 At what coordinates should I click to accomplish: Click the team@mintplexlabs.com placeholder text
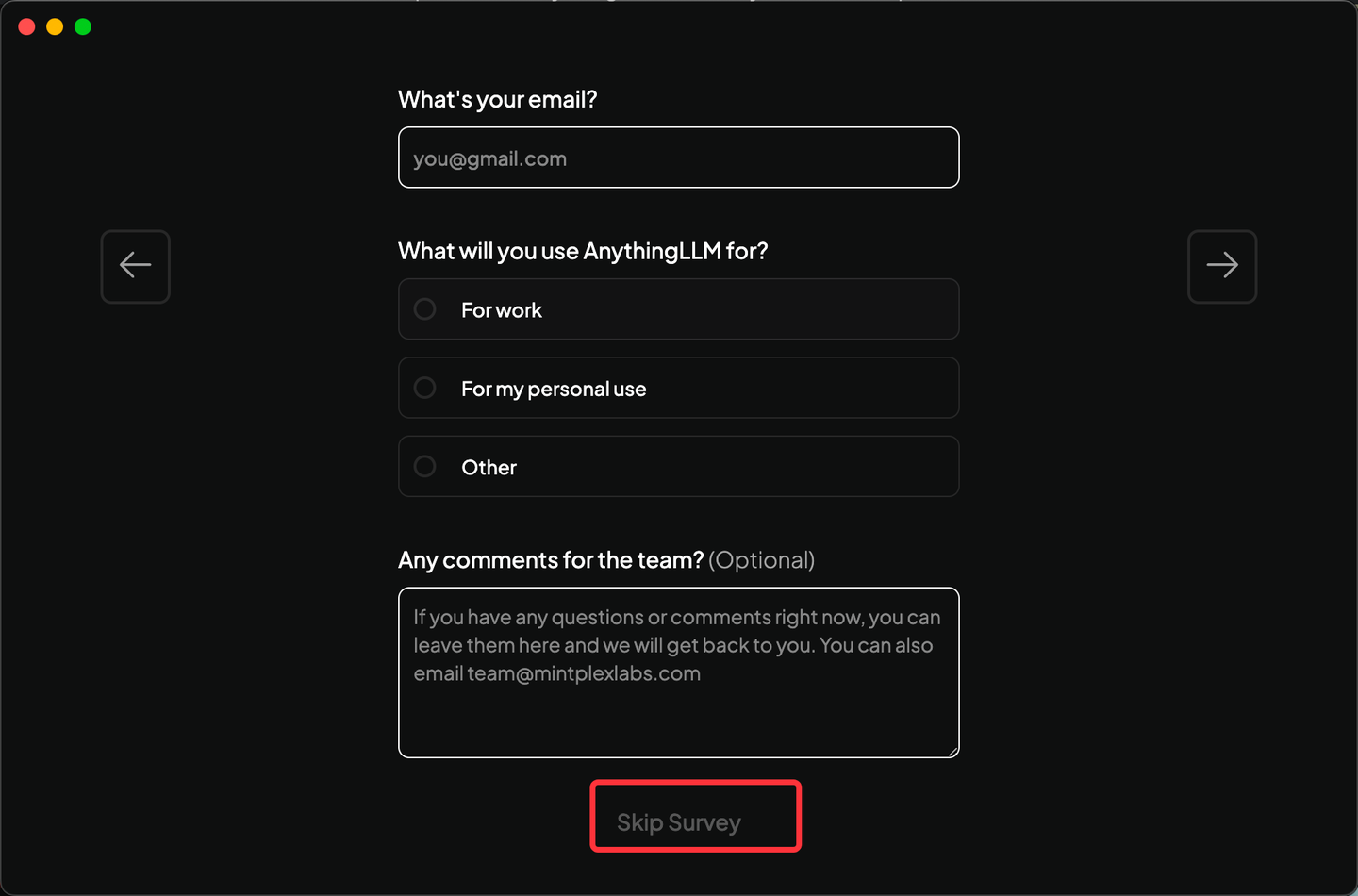(x=584, y=674)
